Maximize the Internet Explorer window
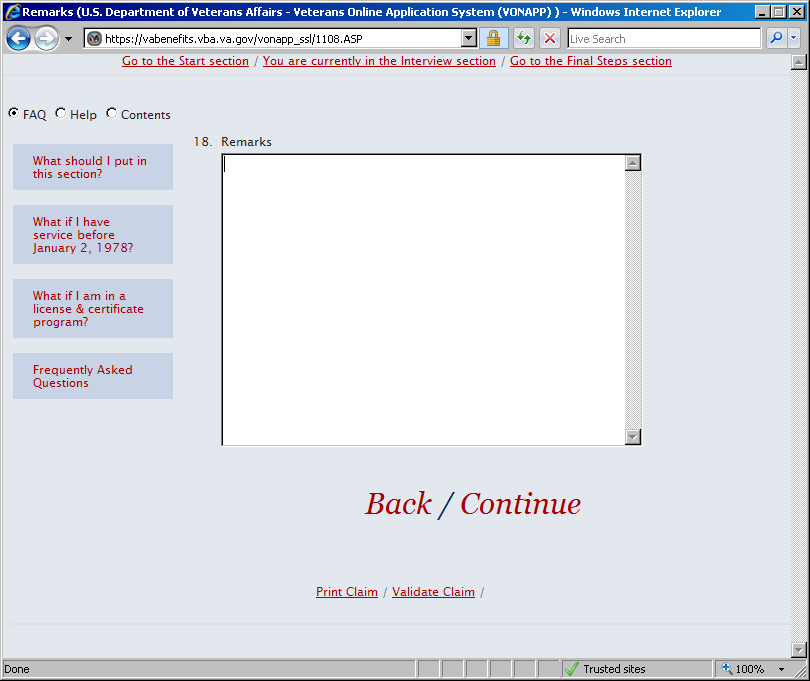810x681 pixels. pos(780,11)
